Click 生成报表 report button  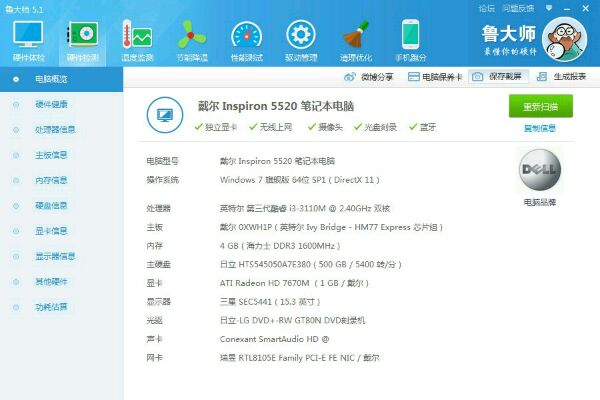click(561, 77)
